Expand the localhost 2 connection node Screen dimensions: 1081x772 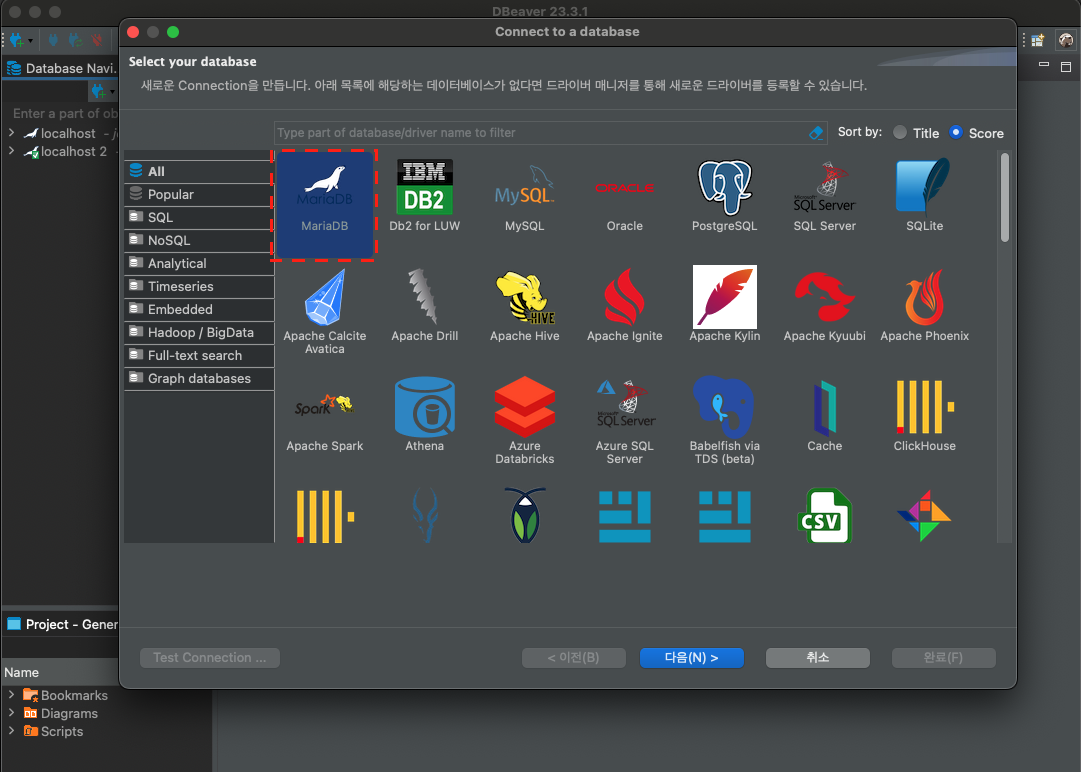pos(11,150)
